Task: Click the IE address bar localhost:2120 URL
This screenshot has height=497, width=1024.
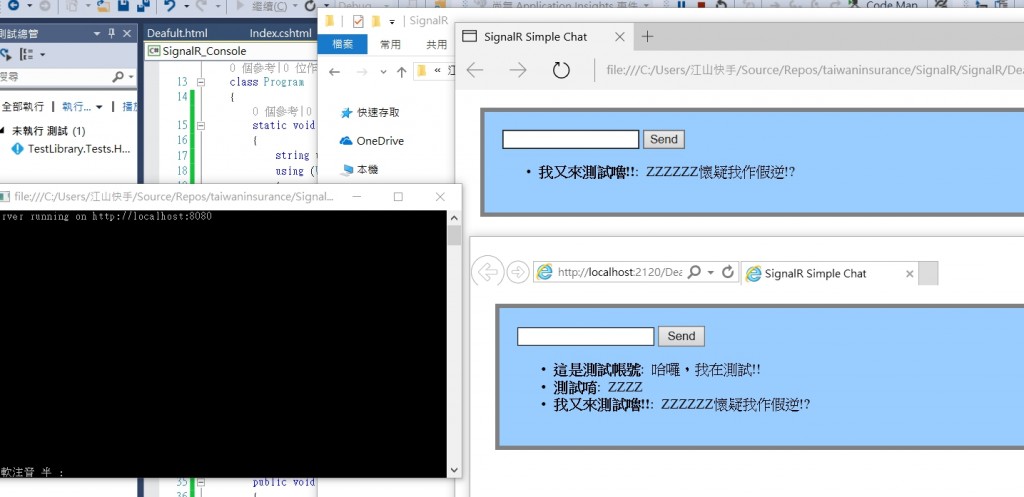Action: click(619, 272)
